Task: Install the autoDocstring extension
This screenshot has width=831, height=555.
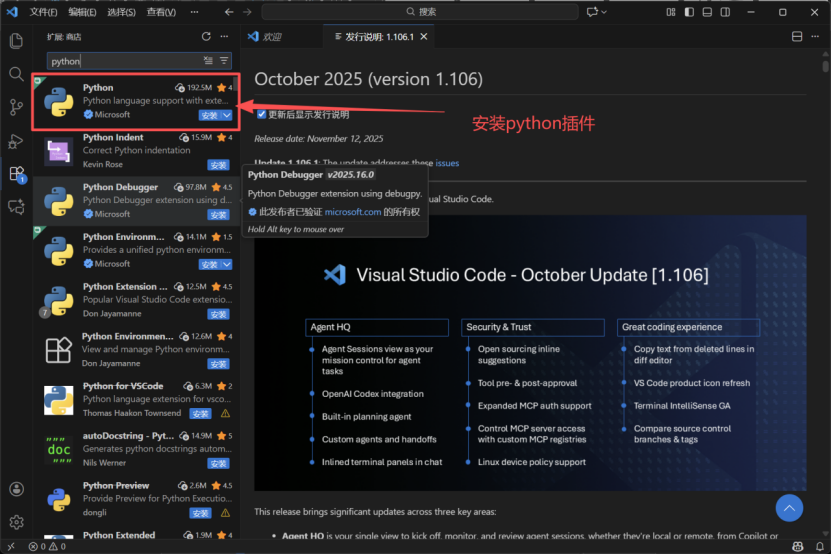Action: (x=218, y=463)
